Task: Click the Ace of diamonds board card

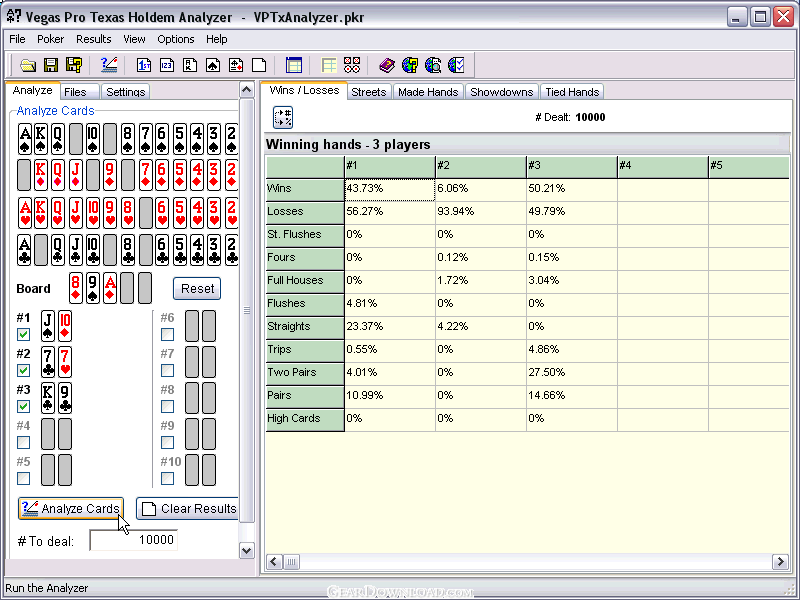Action: 110,288
